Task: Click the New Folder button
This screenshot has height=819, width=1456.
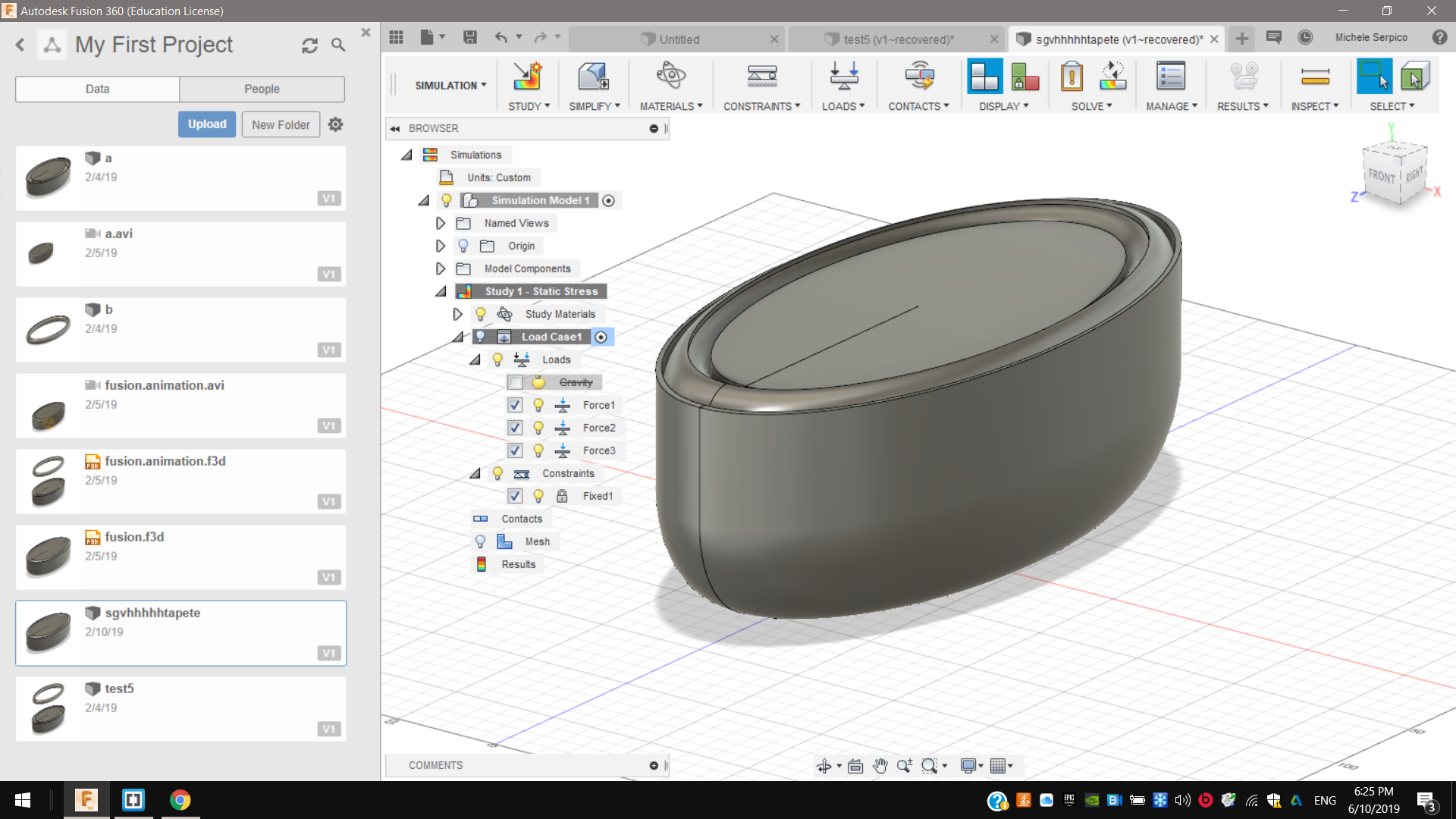Action: click(x=281, y=124)
